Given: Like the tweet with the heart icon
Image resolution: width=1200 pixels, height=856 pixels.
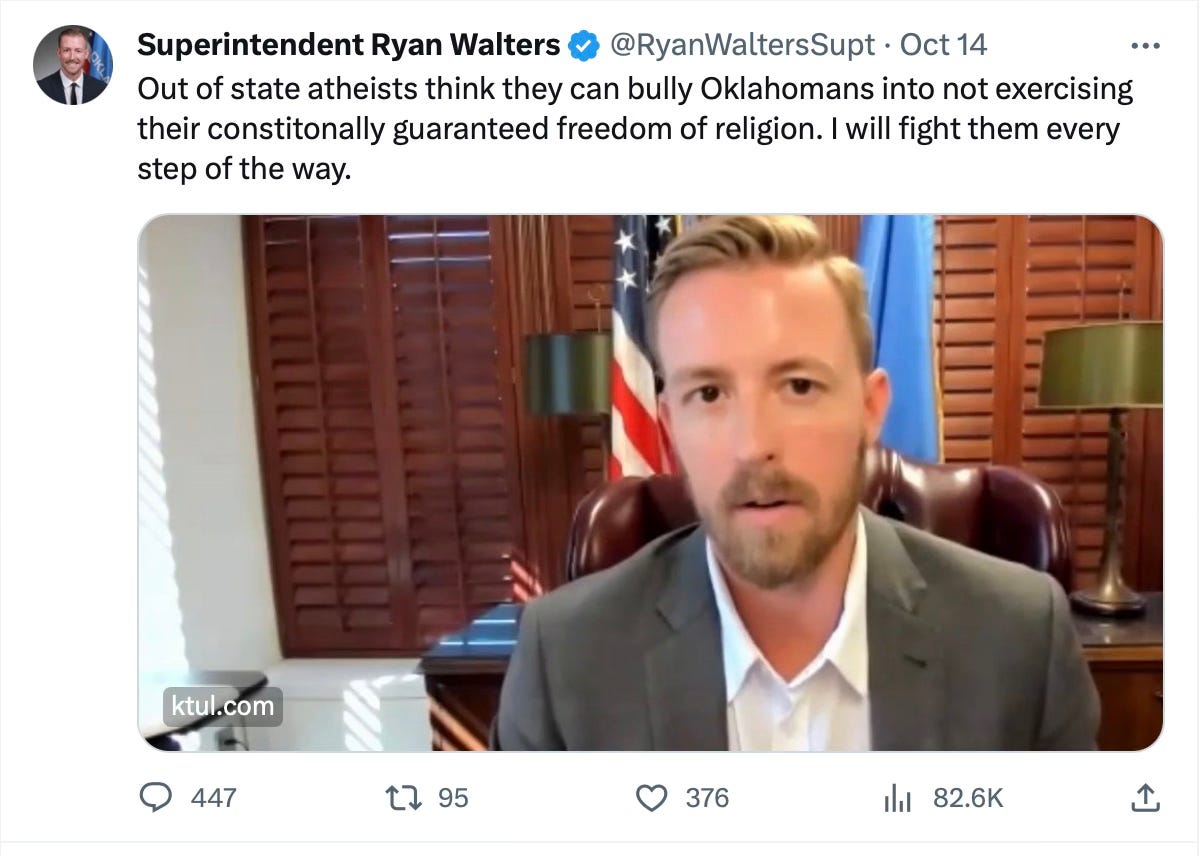Looking at the screenshot, I should pyautogui.click(x=652, y=797).
